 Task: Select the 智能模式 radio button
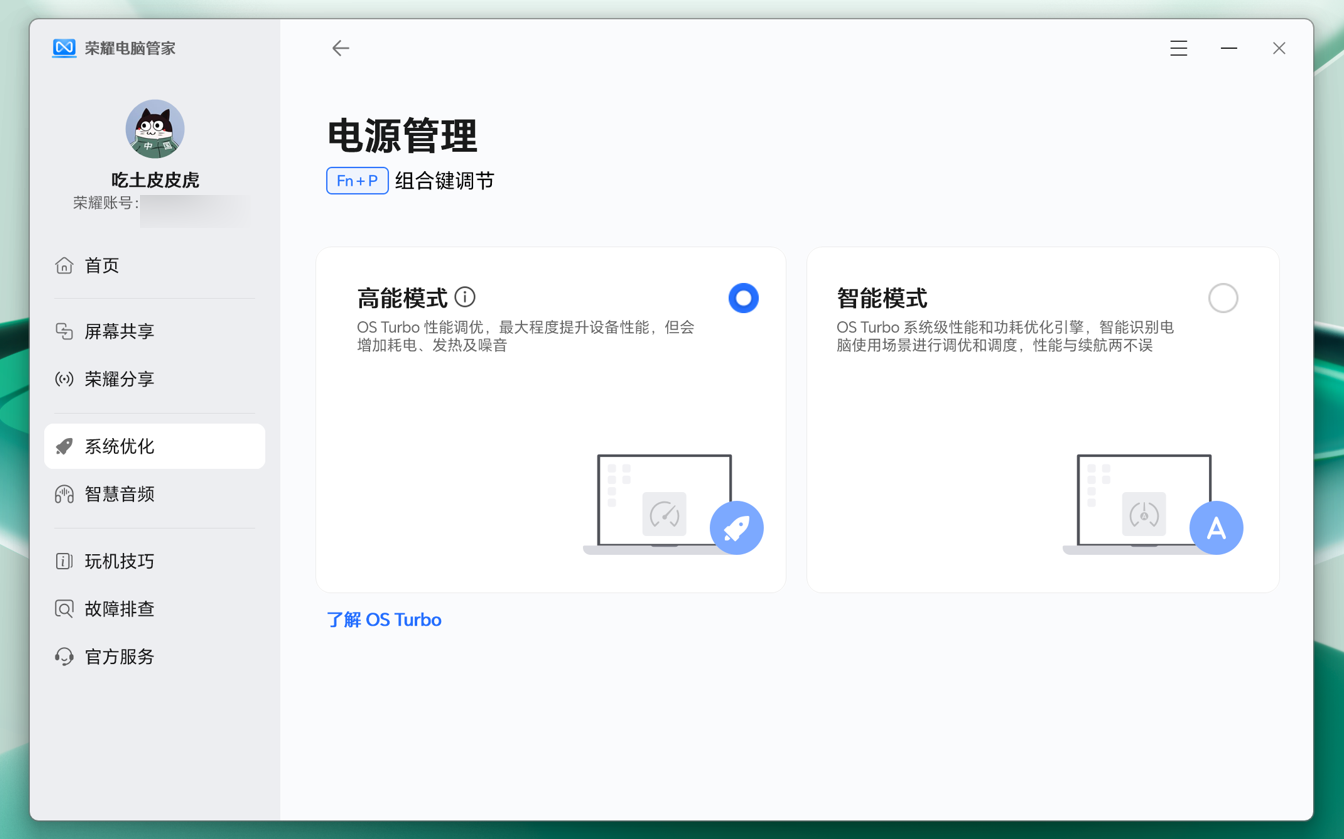pos(1223,298)
